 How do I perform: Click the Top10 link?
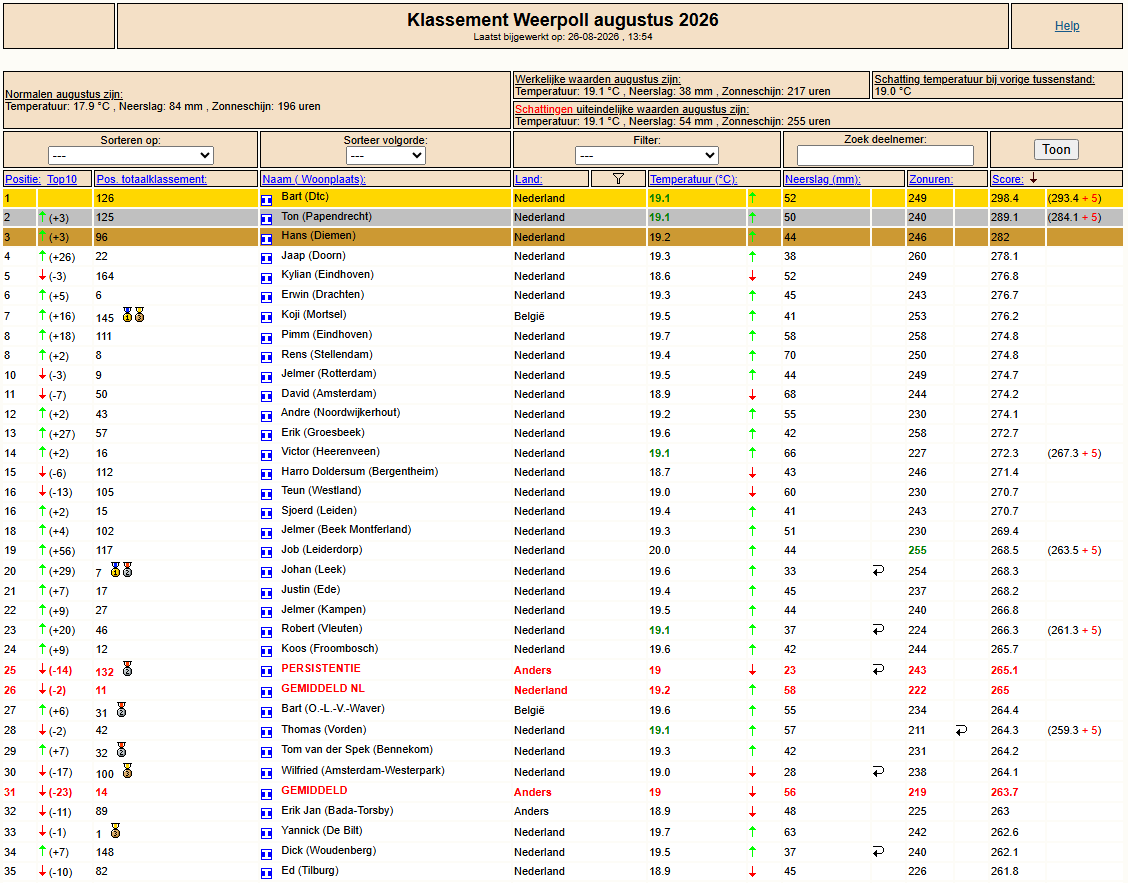tap(62, 179)
